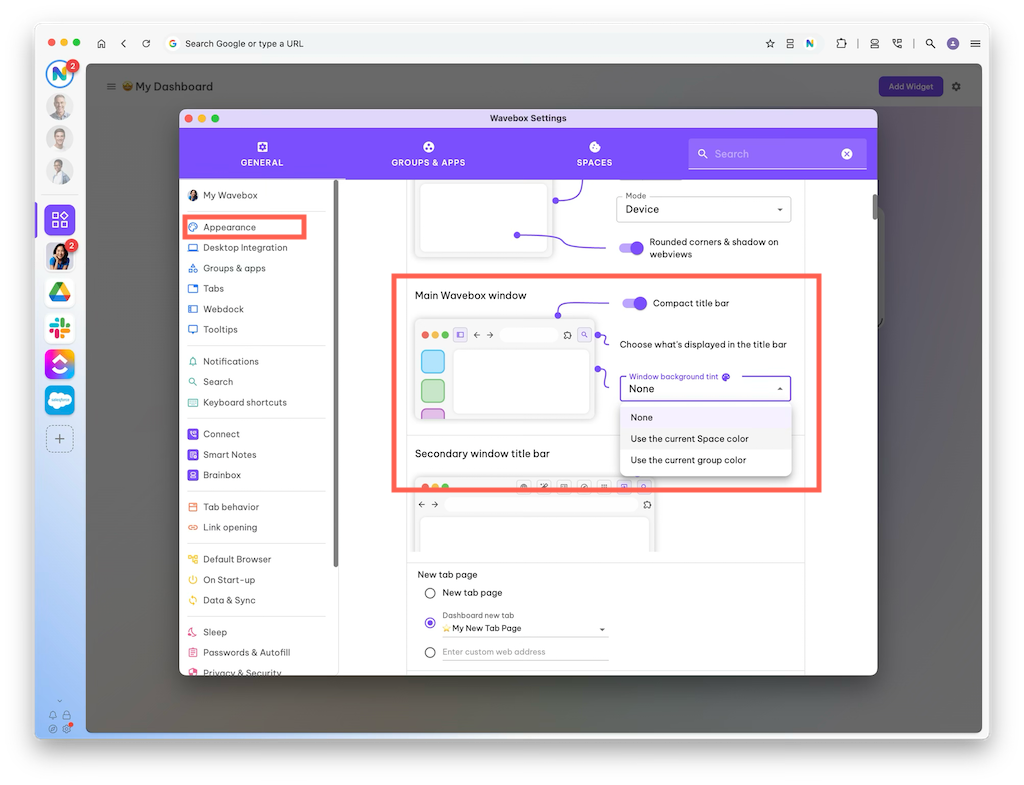Screen dimensions: 1024x785
Task: Click the small chevron above the bell icon
Action: coord(59,701)
